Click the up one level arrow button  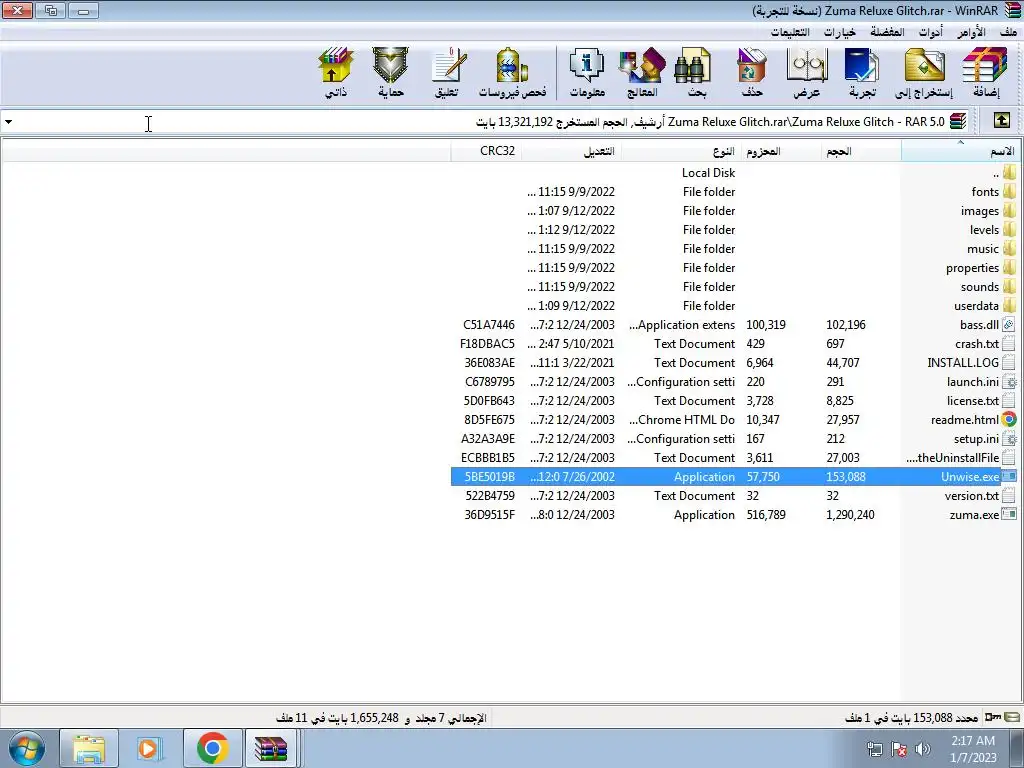click(x=1002, y=121)
